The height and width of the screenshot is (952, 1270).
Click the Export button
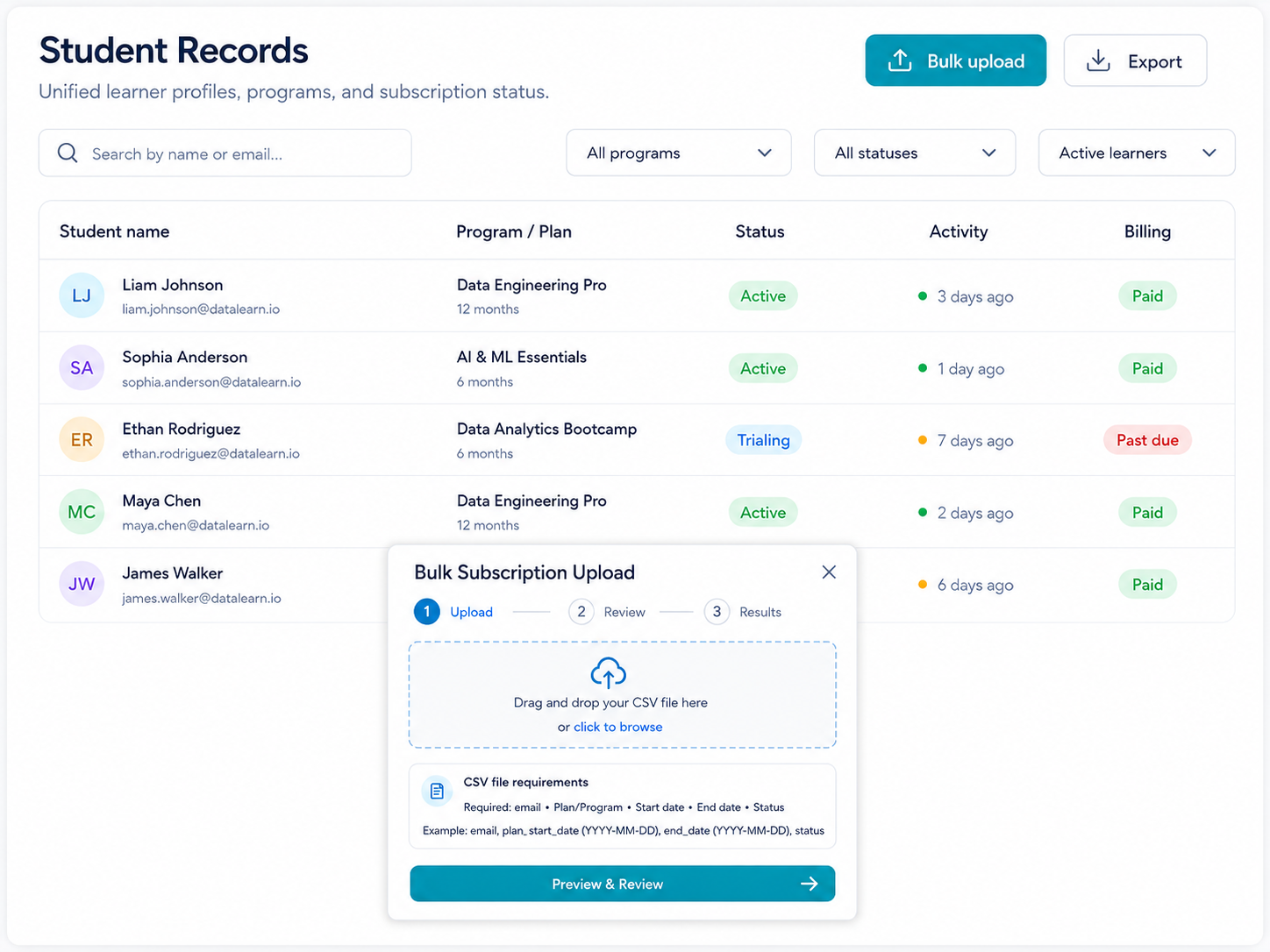pyautogui.click(x=1135, y=60)
